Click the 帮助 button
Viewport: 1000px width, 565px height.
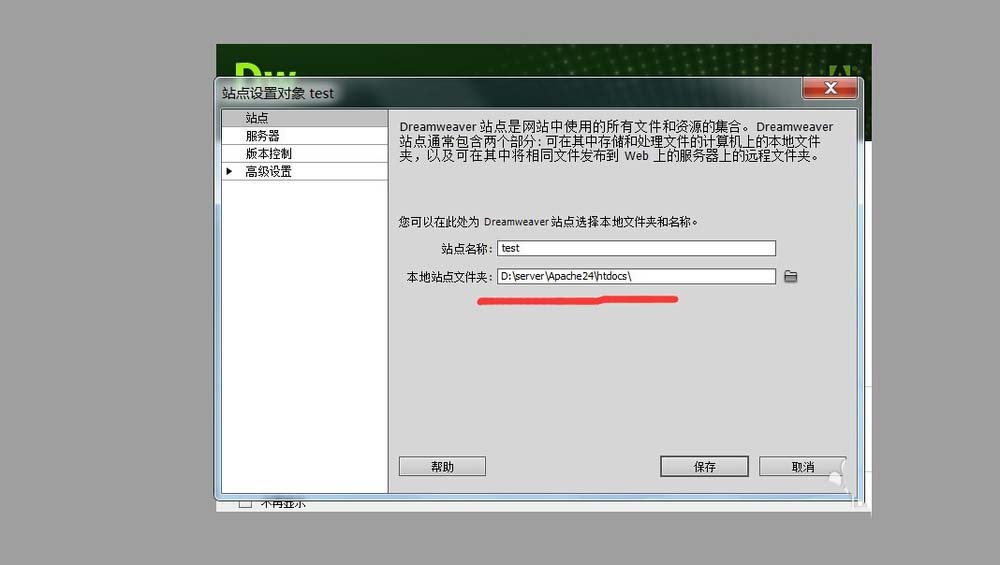(442, 466)
